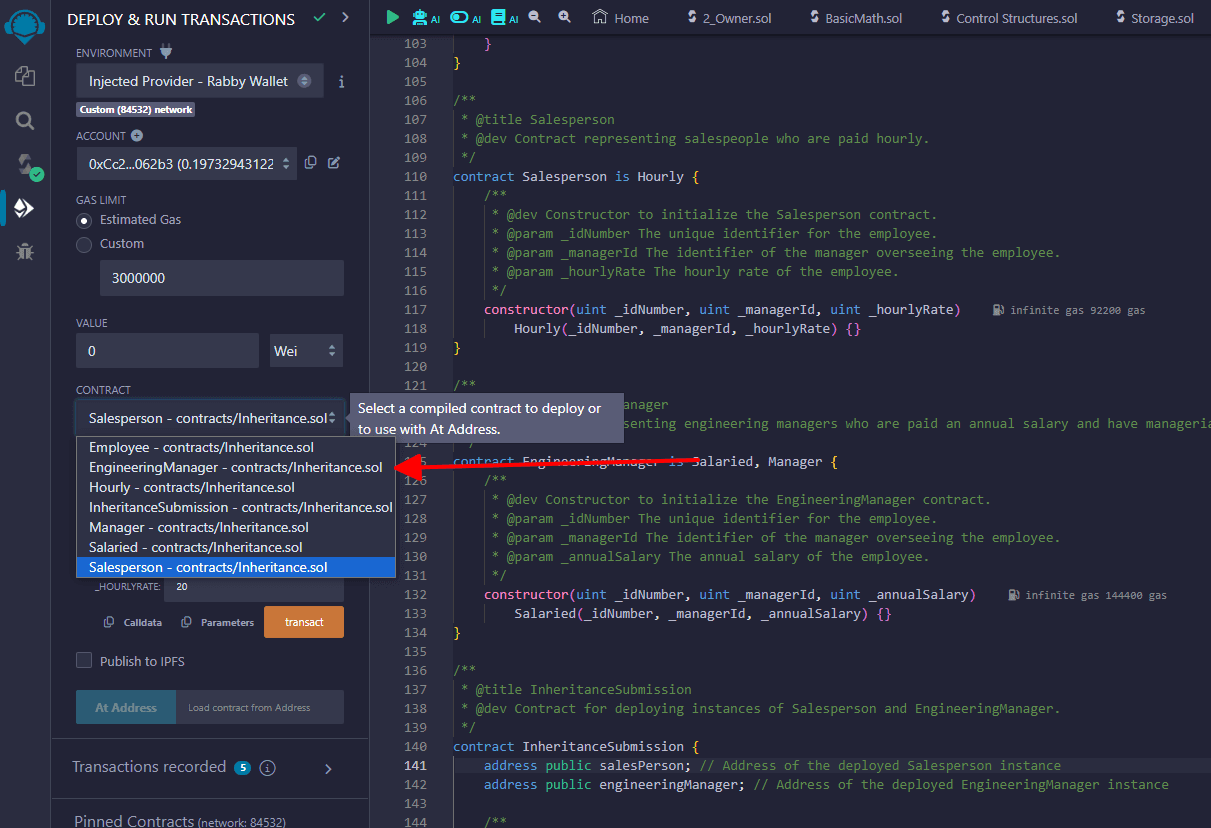1211x828 pixels.
Task: Switch to the 2_Owner.sol tab
Action: [729, 18]
